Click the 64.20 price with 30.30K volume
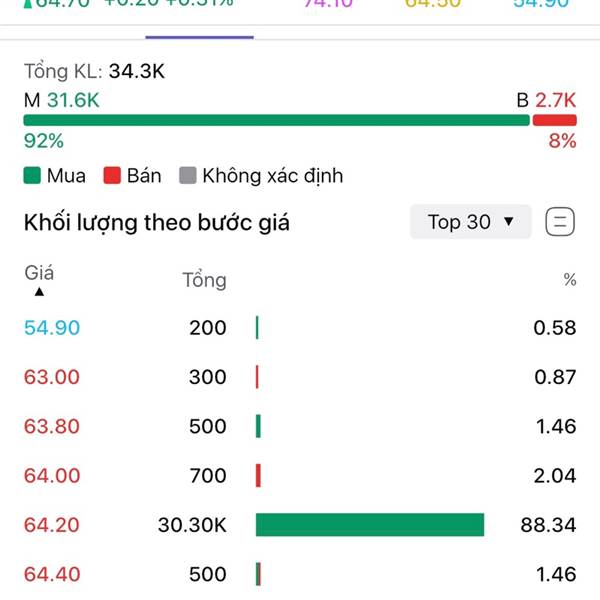Viewport: 600px width, 600px height. click(x=52, y=525)
